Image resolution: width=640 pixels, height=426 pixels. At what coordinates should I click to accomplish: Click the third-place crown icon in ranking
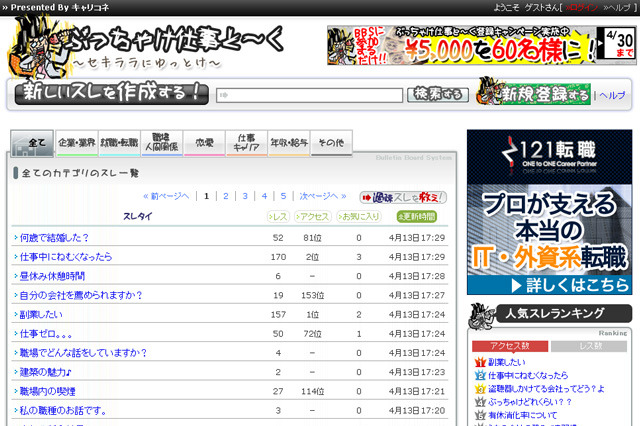pyautogui.click(x=480, y=388)
